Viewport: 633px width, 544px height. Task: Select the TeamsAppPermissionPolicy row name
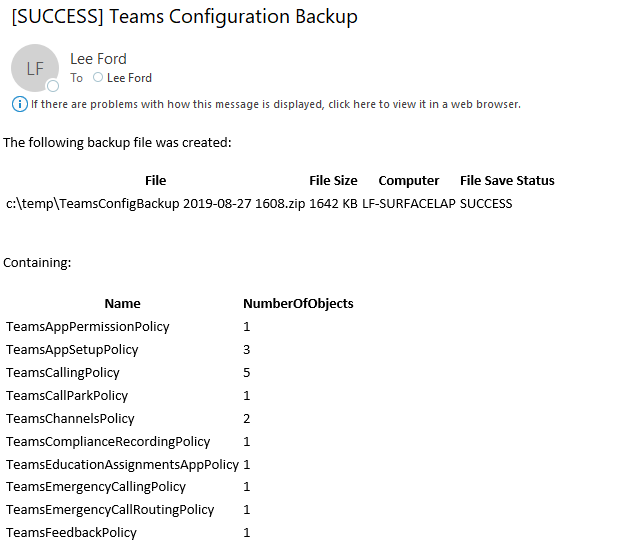click(88, 327)
